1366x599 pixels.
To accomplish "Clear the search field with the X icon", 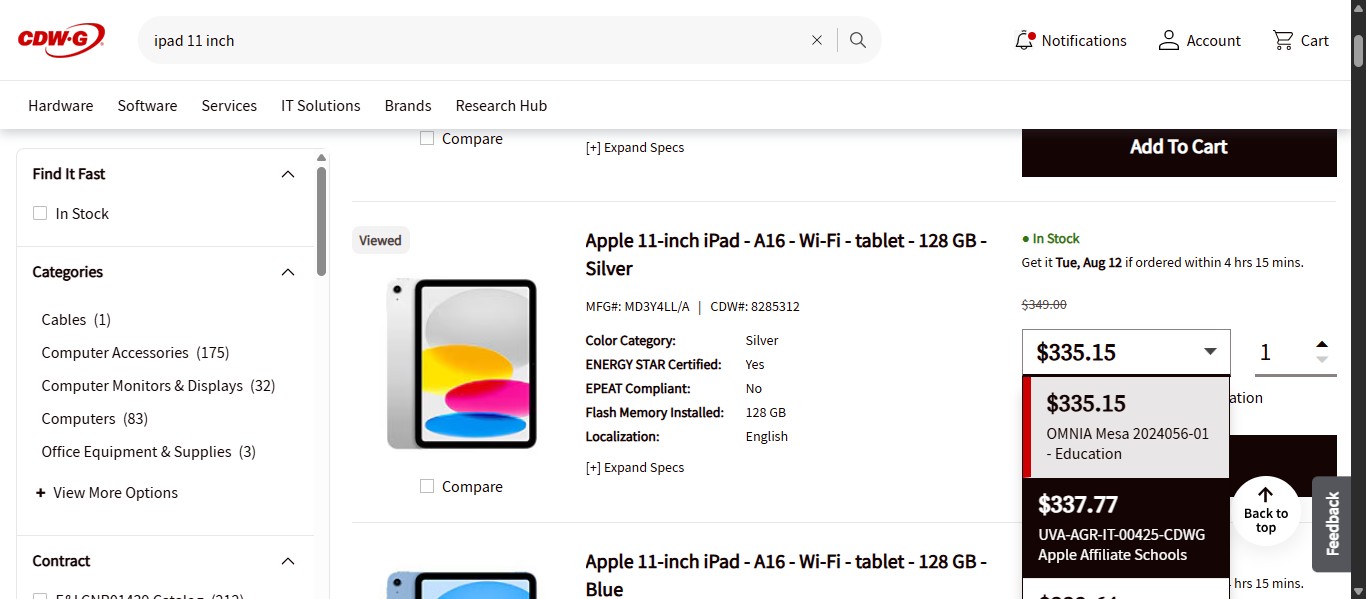I will [x=816, y=39].
